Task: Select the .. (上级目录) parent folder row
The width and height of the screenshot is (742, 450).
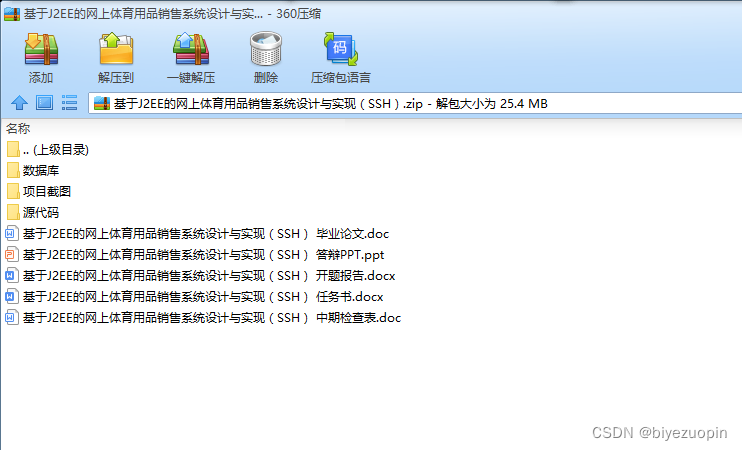Action: pos(48,150)
